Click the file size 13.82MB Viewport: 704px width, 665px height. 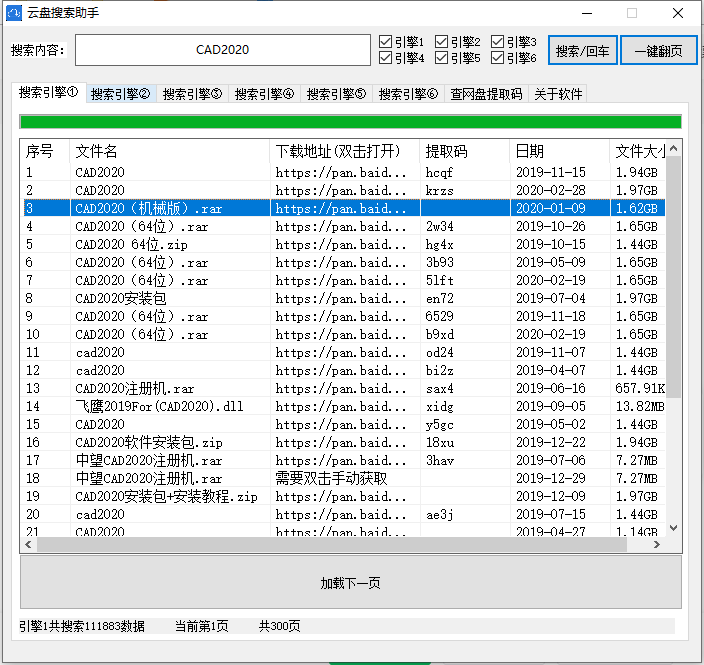coord(640,406)
